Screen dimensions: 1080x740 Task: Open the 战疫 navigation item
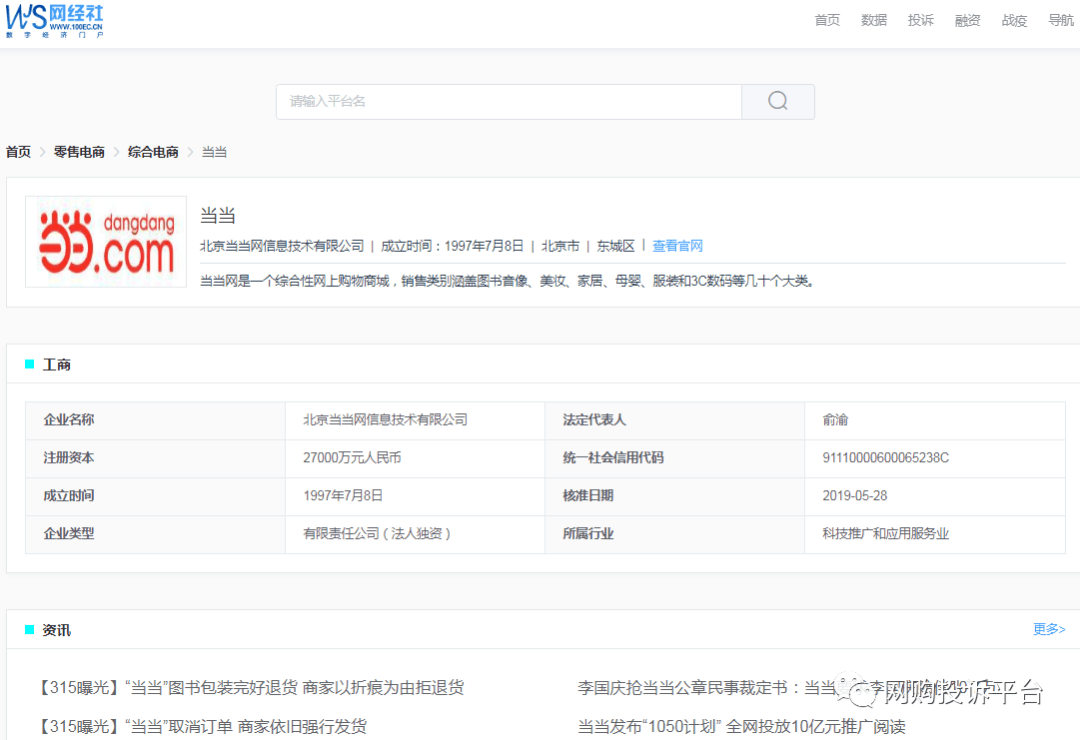click(x=1013, y=19)
